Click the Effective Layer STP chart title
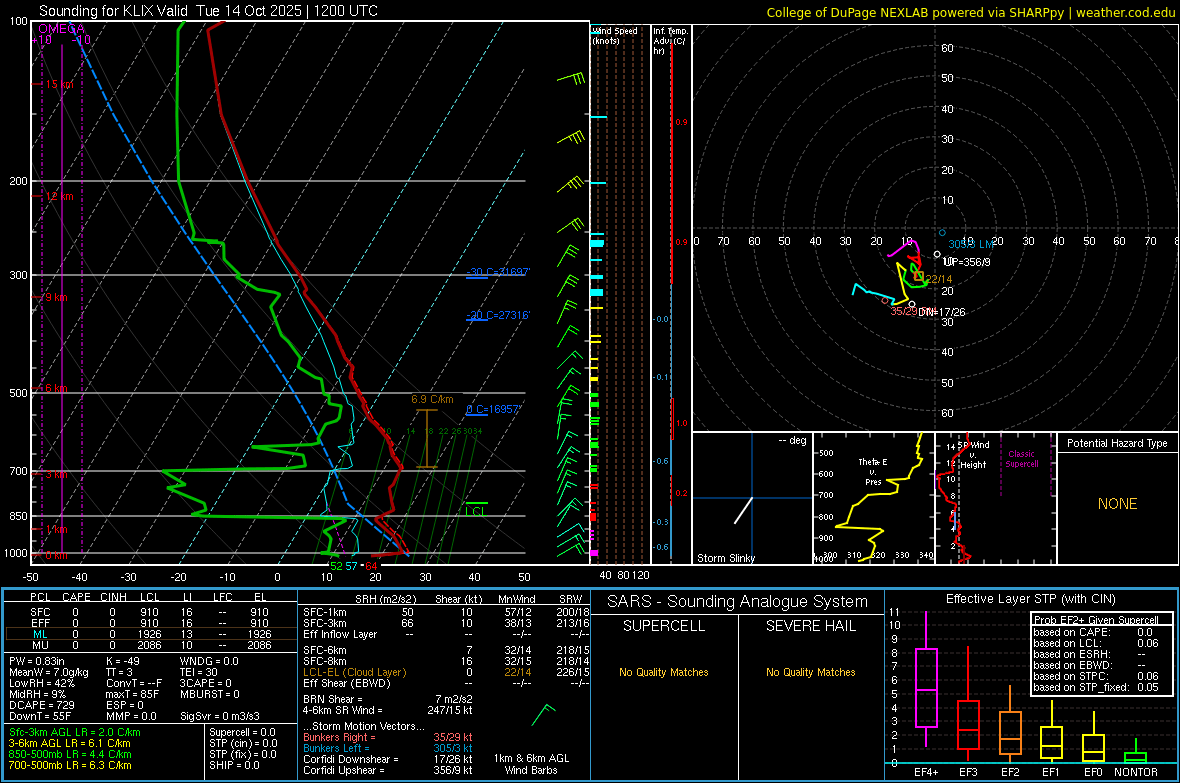Viewport: 1180px width, 783px height. point(1030,599)
